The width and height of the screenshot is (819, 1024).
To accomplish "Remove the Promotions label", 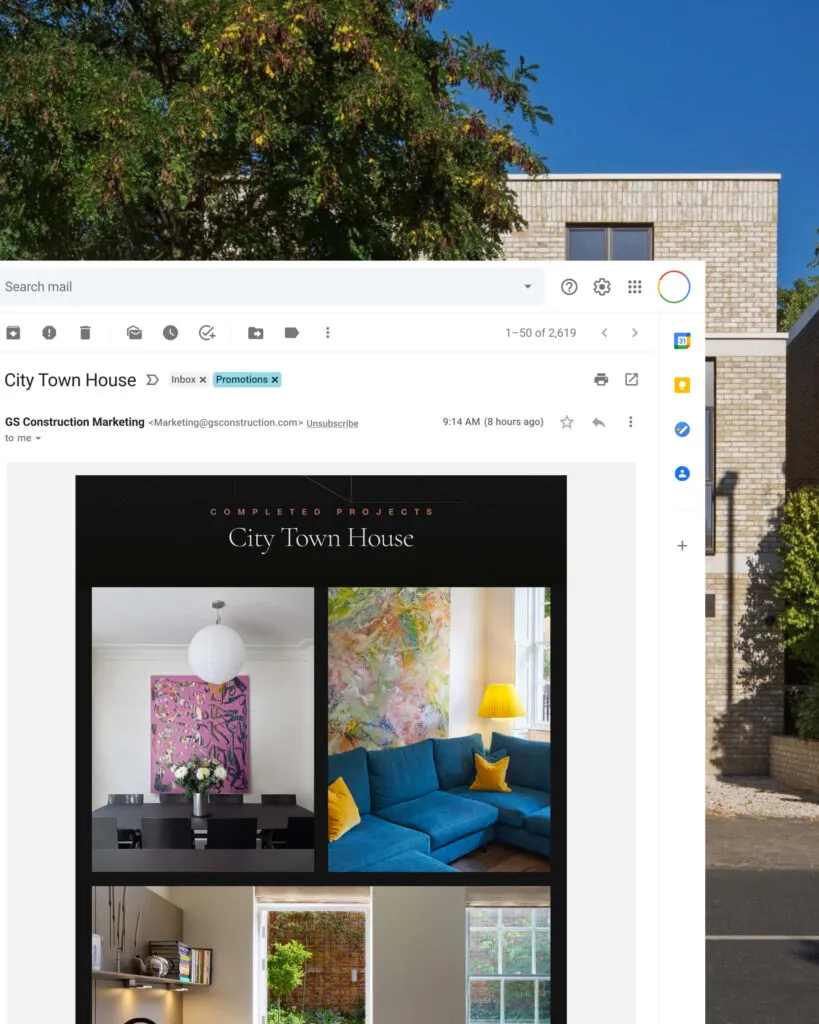I will 275,380.
